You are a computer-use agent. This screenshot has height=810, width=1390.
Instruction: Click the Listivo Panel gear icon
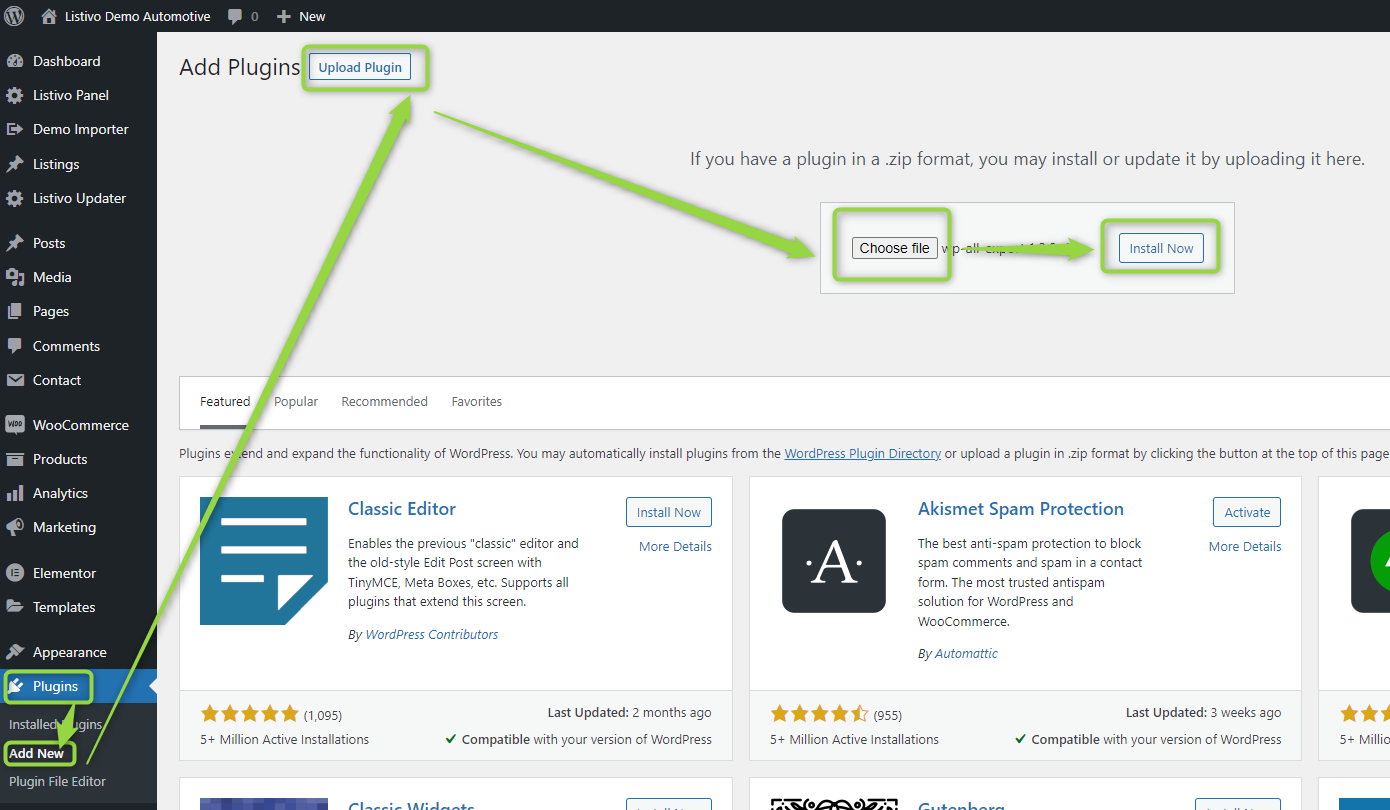click(x=15, y=95)
